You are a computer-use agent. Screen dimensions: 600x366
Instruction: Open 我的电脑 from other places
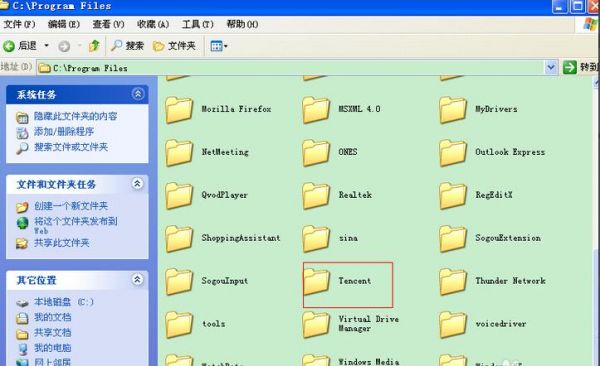coord(52,348)
